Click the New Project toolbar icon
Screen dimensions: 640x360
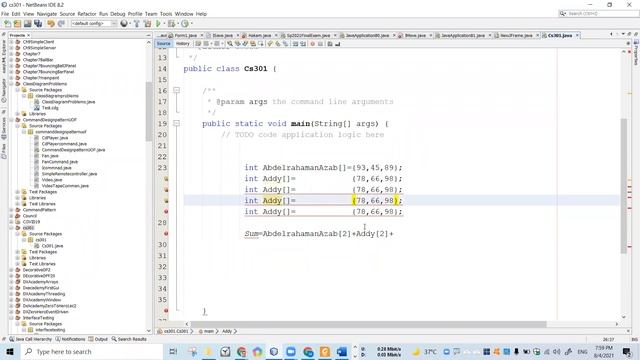tap(17, 24)
